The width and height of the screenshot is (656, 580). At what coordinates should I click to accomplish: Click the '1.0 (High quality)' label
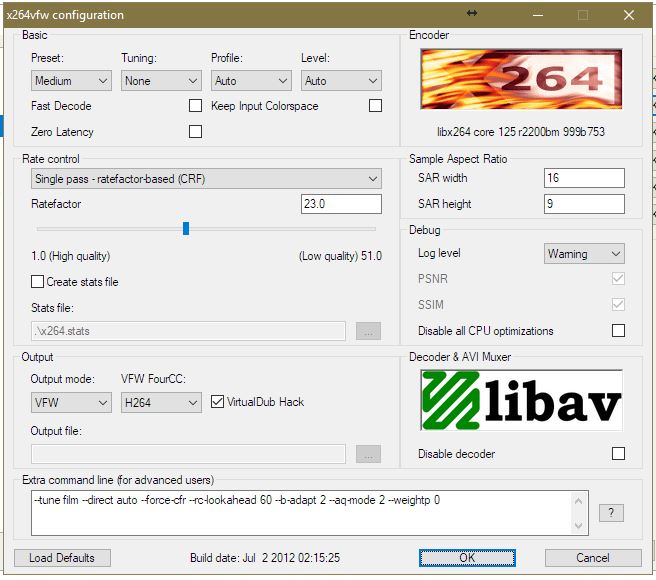coord(71,256)
